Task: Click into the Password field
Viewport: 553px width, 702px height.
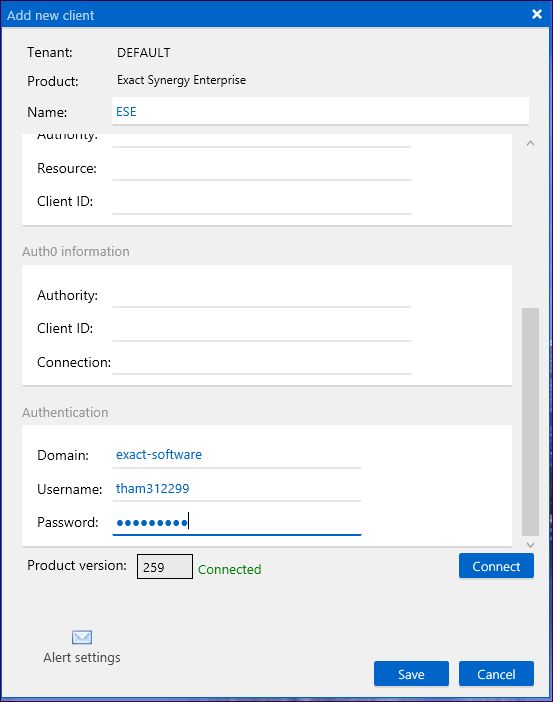Action: pos(237,522)
